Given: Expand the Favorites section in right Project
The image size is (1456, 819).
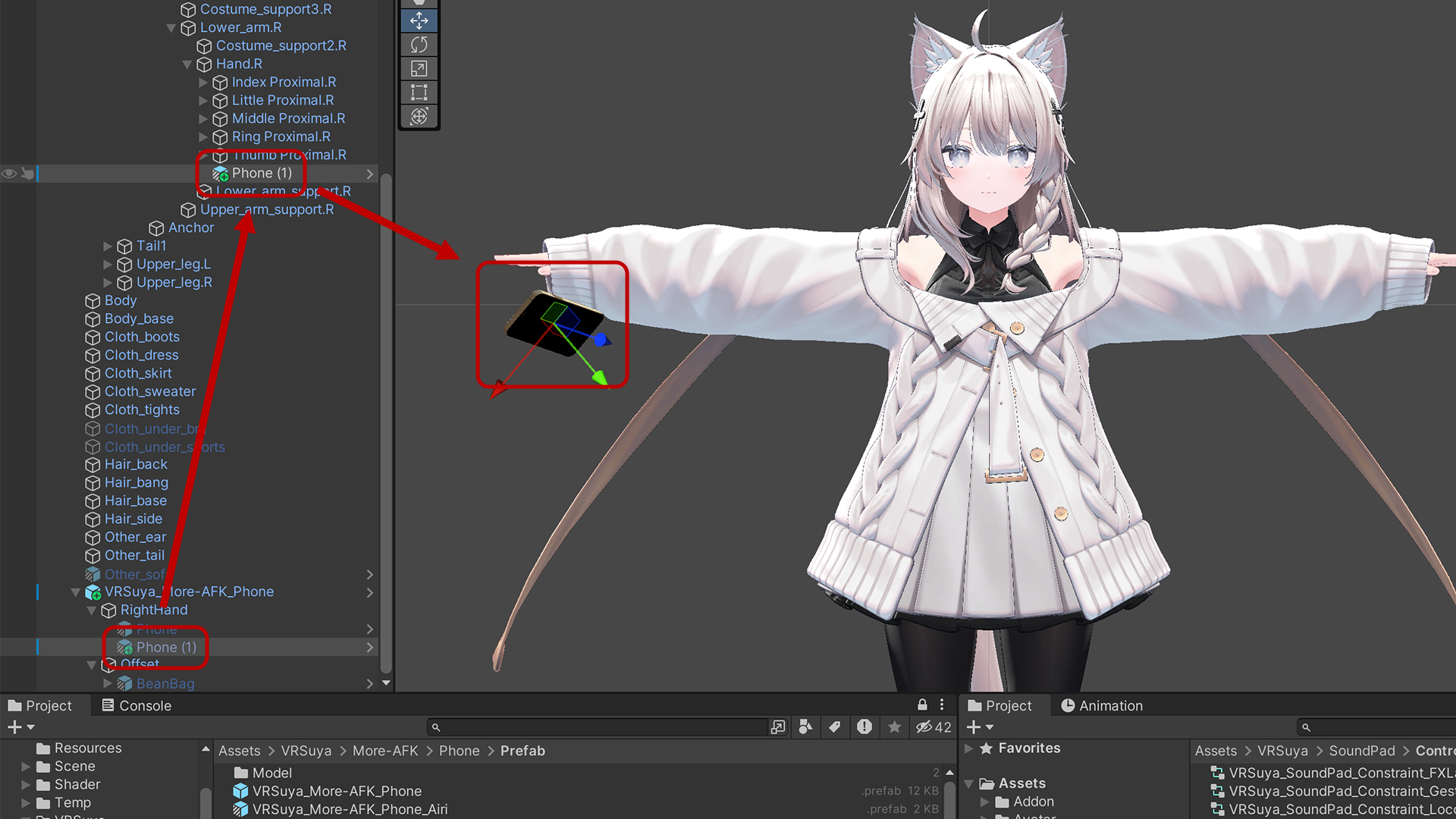Looking at the screenshot, I should (969, 748).
